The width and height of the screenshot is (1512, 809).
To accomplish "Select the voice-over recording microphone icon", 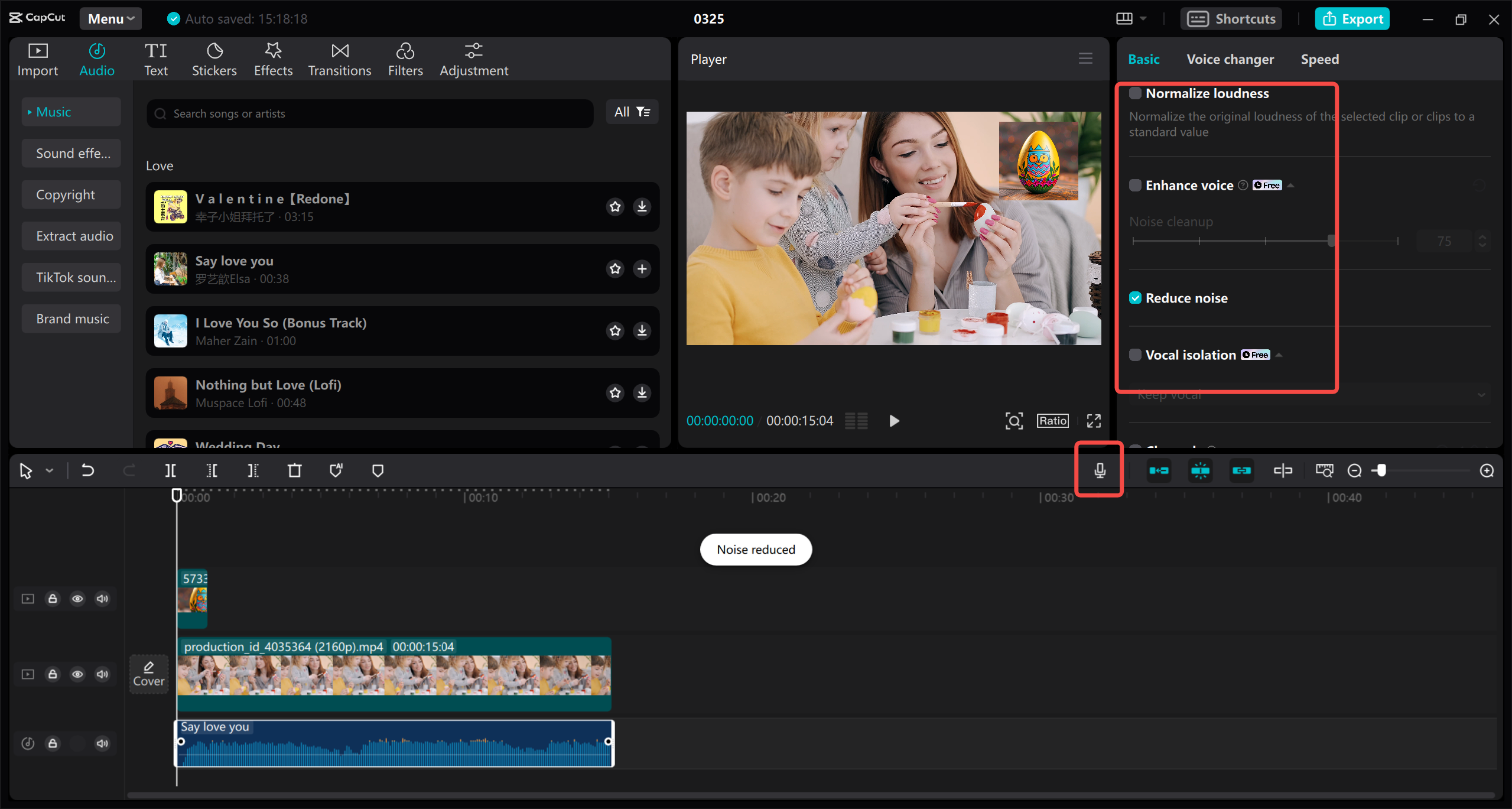I will click(1098, 470).
